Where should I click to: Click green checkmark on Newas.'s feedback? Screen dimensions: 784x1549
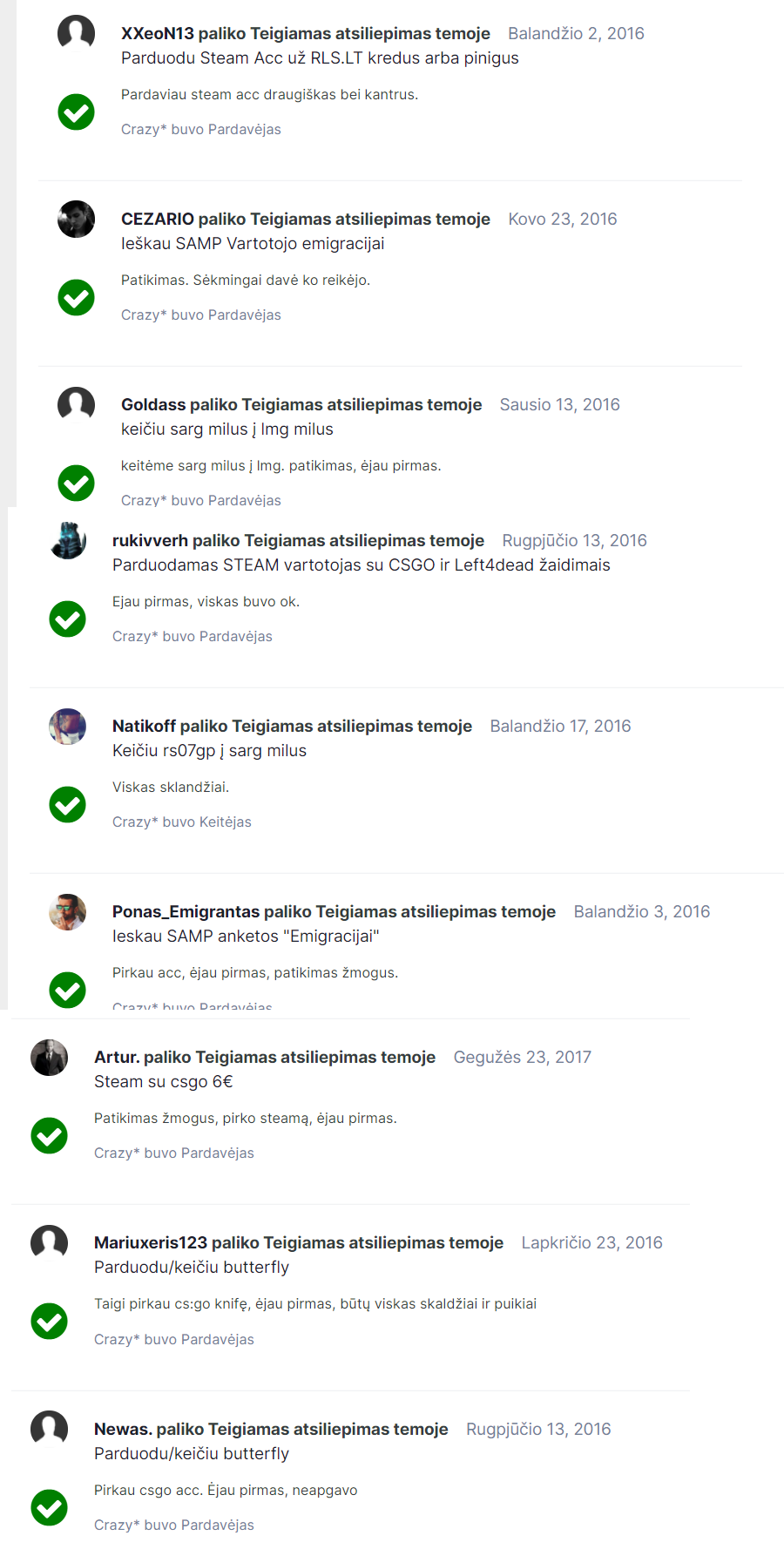pyautogui.click(x=49, y=1507)
